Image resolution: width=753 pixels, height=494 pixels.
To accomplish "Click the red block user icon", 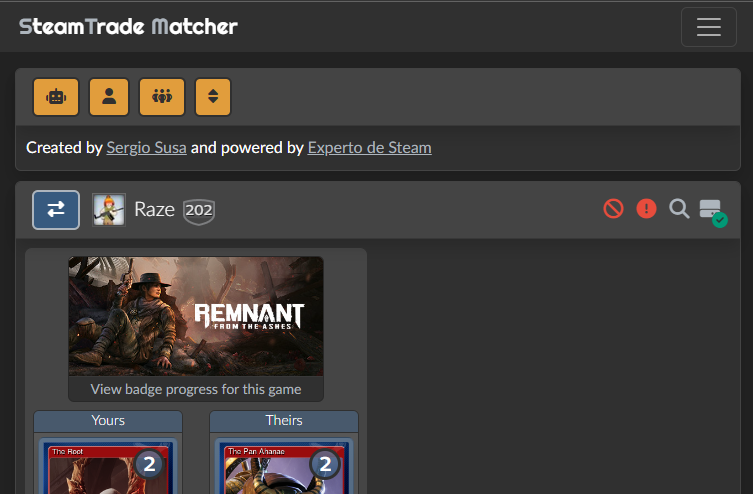I will click(613, 209).
